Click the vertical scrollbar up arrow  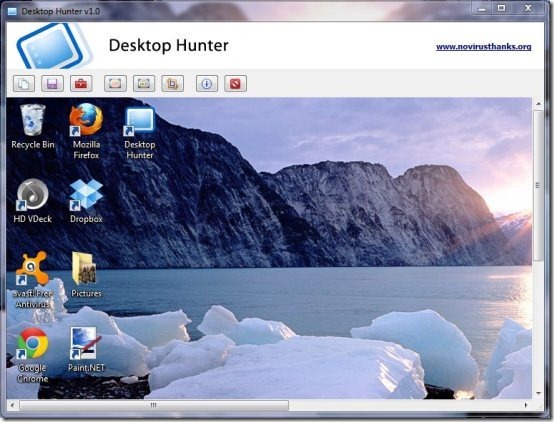(x=538, y=104)
